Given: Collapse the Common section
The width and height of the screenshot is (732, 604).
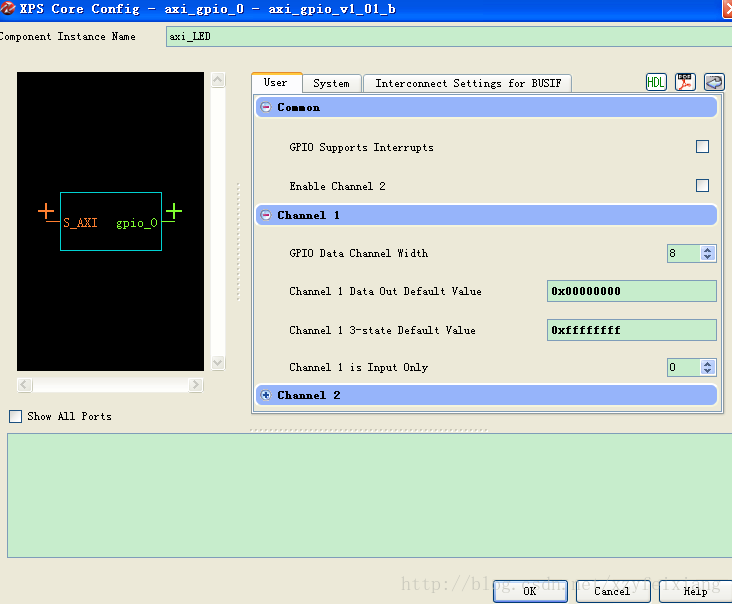Looking at the screenshot, I should (266, 107).
